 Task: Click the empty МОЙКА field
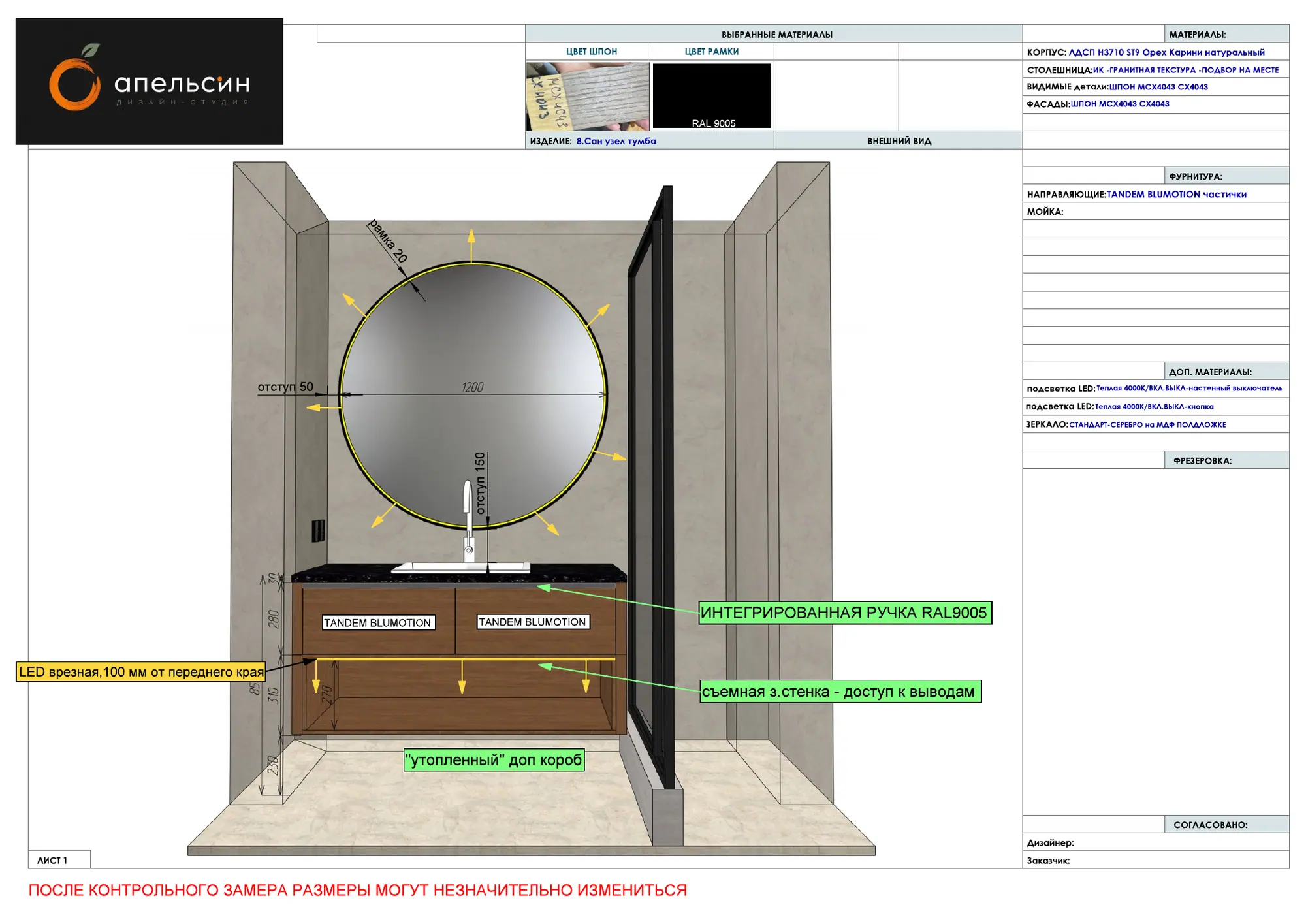click(1156, 212)
